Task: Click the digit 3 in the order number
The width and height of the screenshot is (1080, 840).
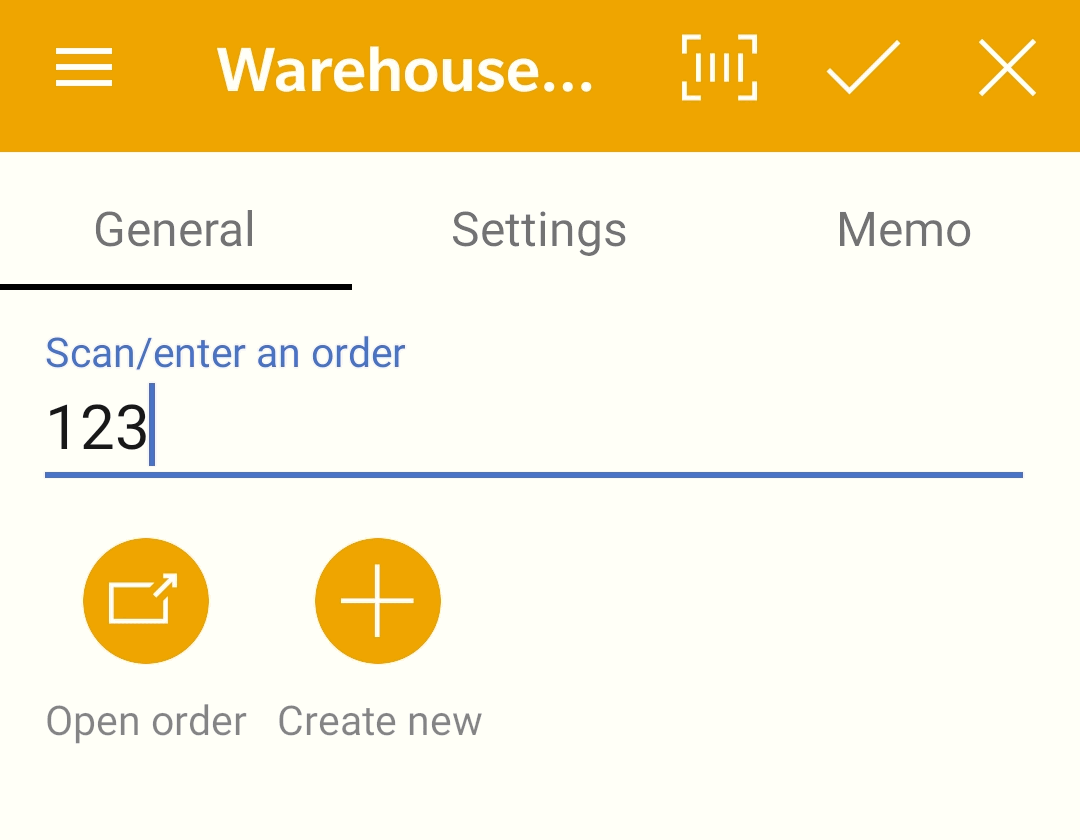Action: (x=131, y=428)
